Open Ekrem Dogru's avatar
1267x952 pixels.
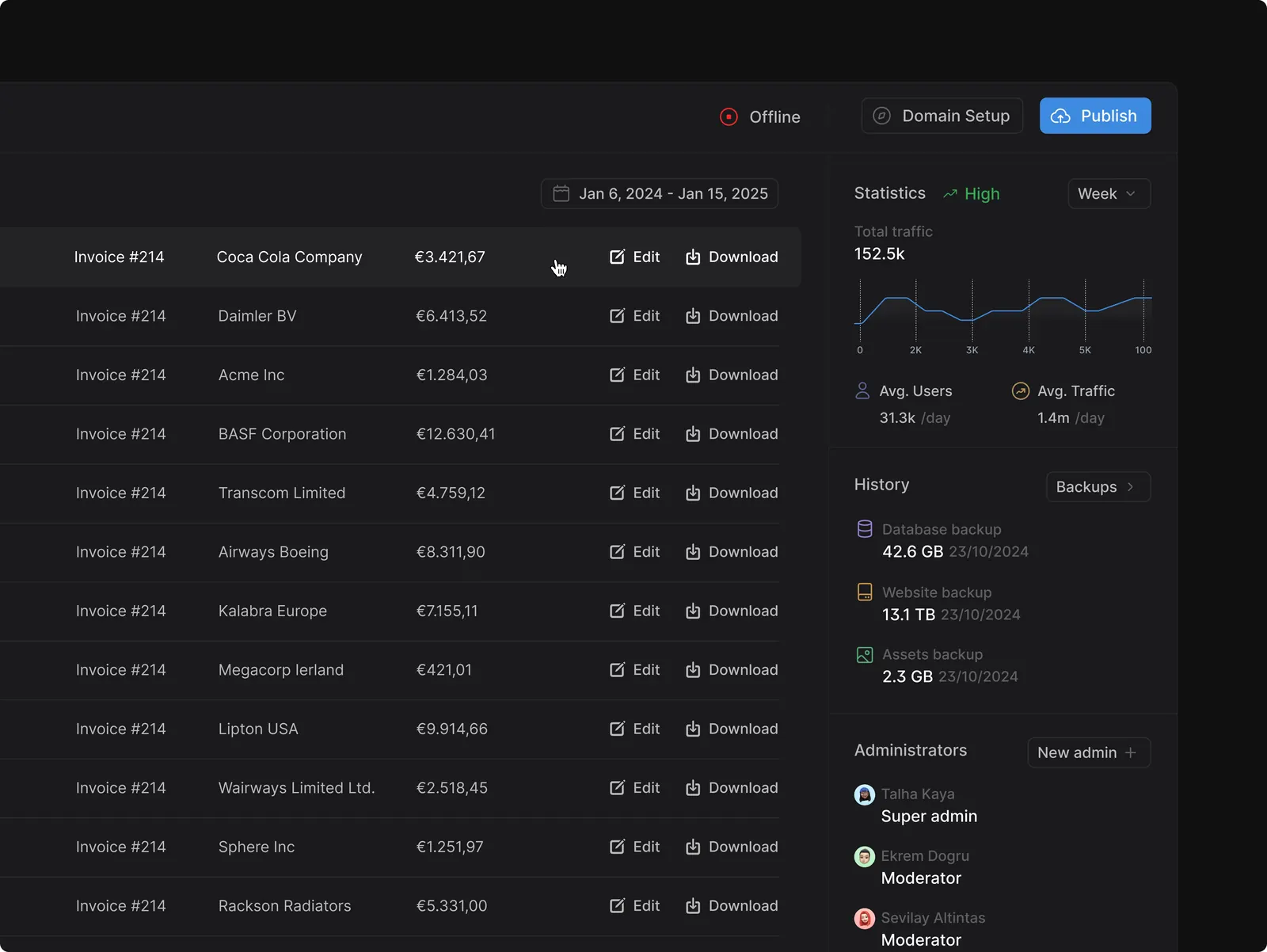pyautogui.click(x=865, y=856)
